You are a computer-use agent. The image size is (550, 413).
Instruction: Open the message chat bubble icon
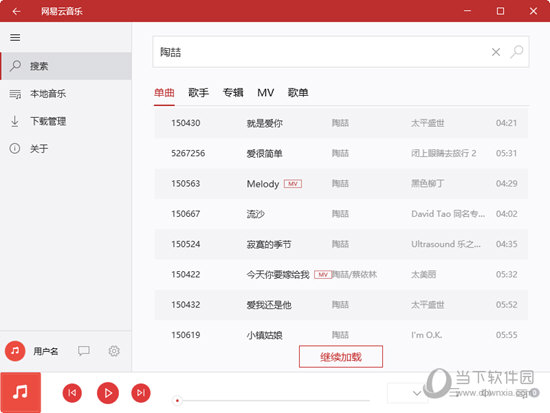tap(83, 351)
